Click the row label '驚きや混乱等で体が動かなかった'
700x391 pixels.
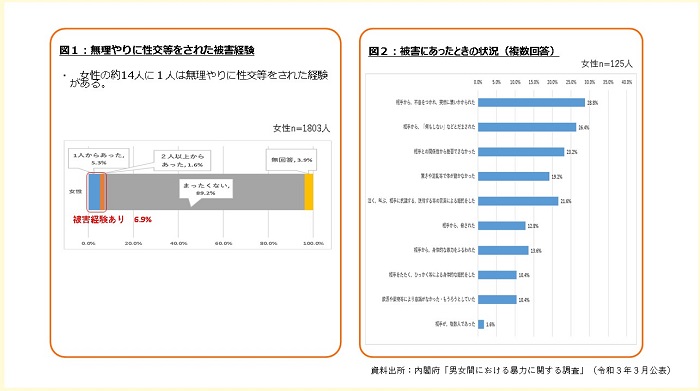click(448, 176)
